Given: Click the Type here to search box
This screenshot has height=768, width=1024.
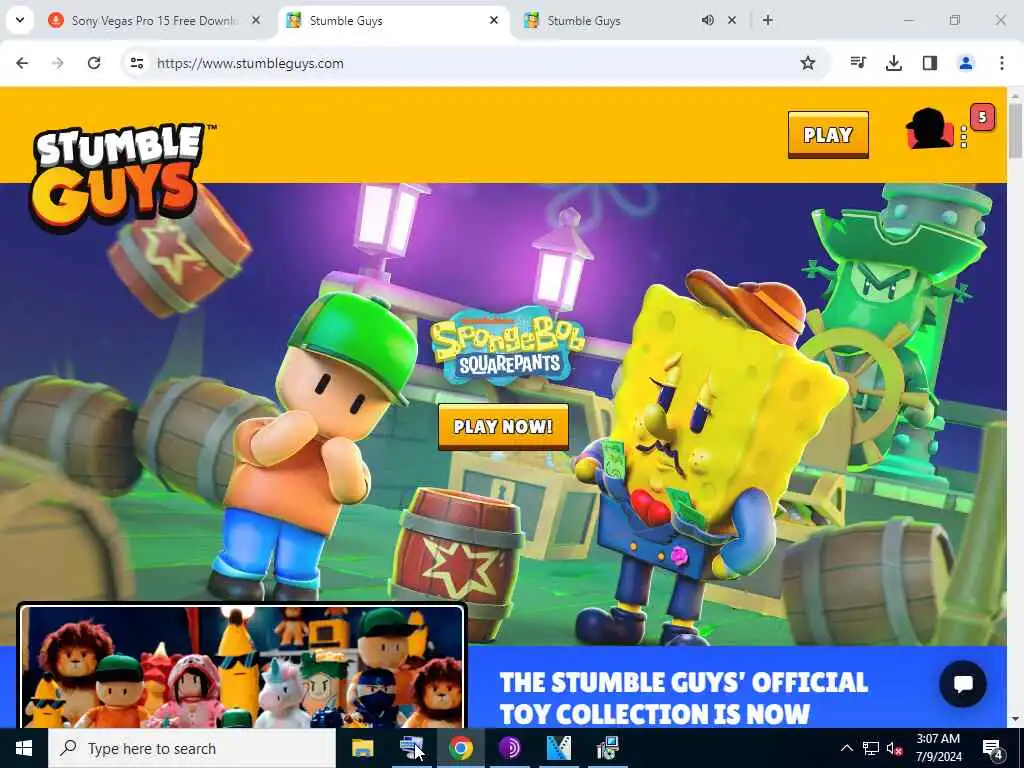Looking at the screenshot, I should pyautogui.click(x=192, y=748).
